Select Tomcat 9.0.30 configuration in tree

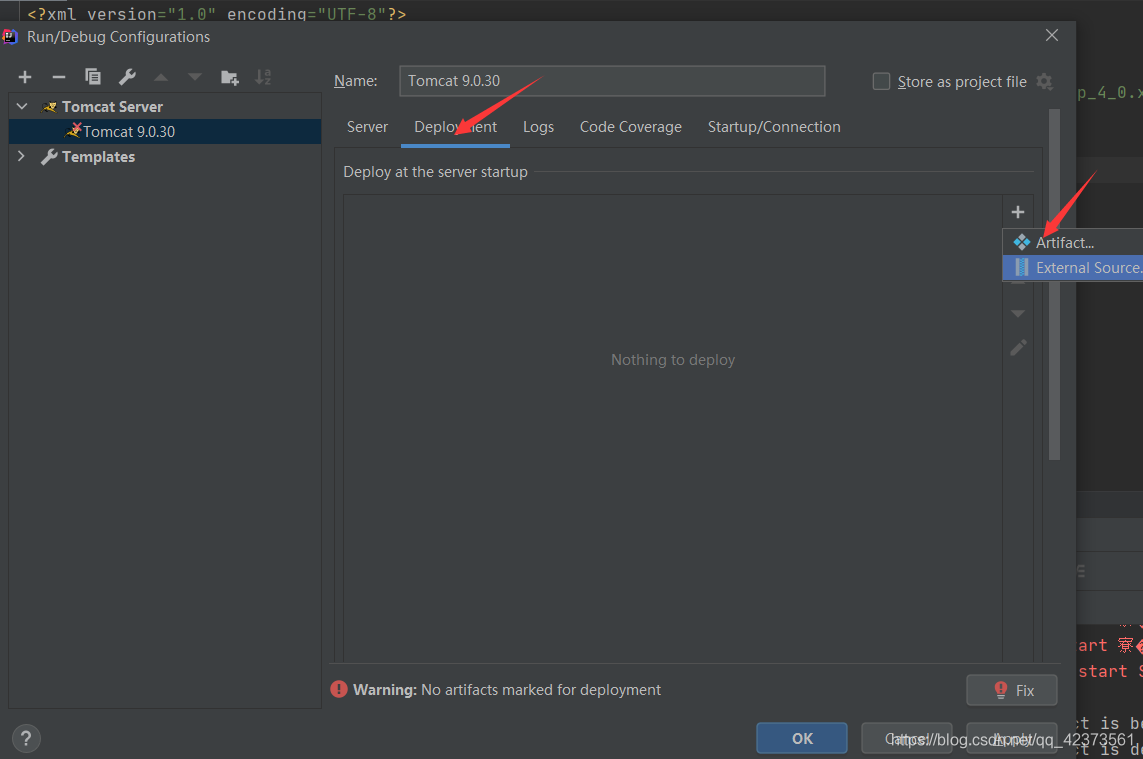point(165,131)
